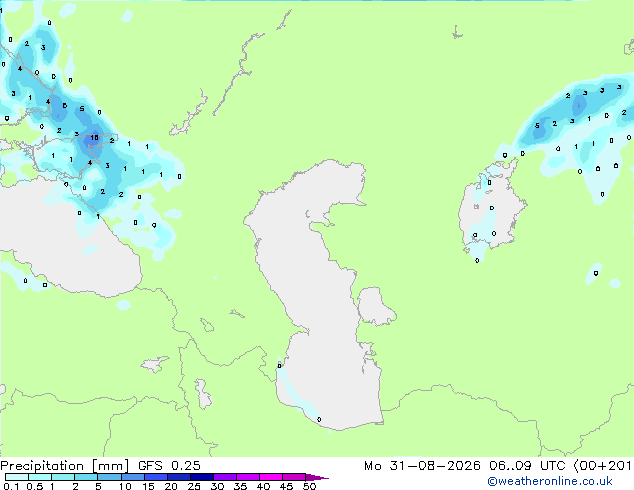Click the '(00+201' forecast offset text
This screenshot has width=634, height=490.
click(602, 466)
